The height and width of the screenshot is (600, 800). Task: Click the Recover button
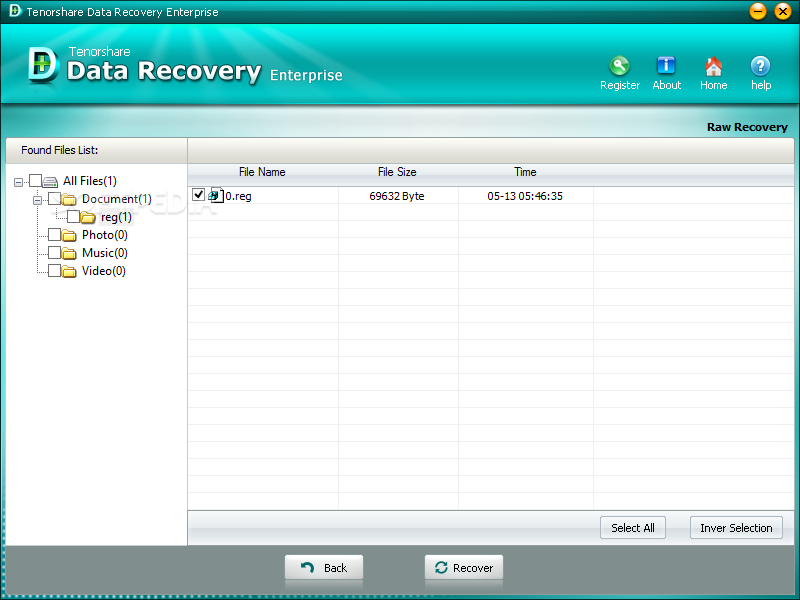[464, 567]
